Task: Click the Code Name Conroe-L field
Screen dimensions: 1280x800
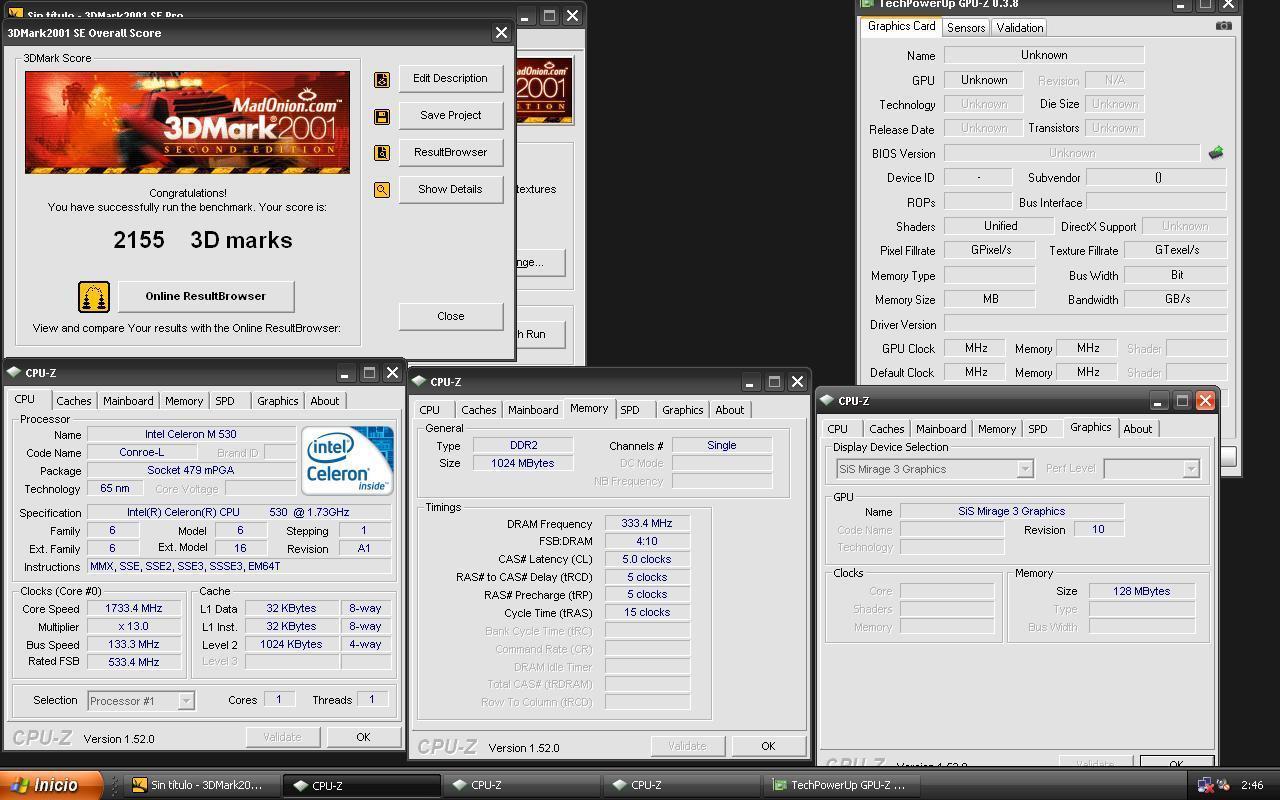Action: click(141, 452)
